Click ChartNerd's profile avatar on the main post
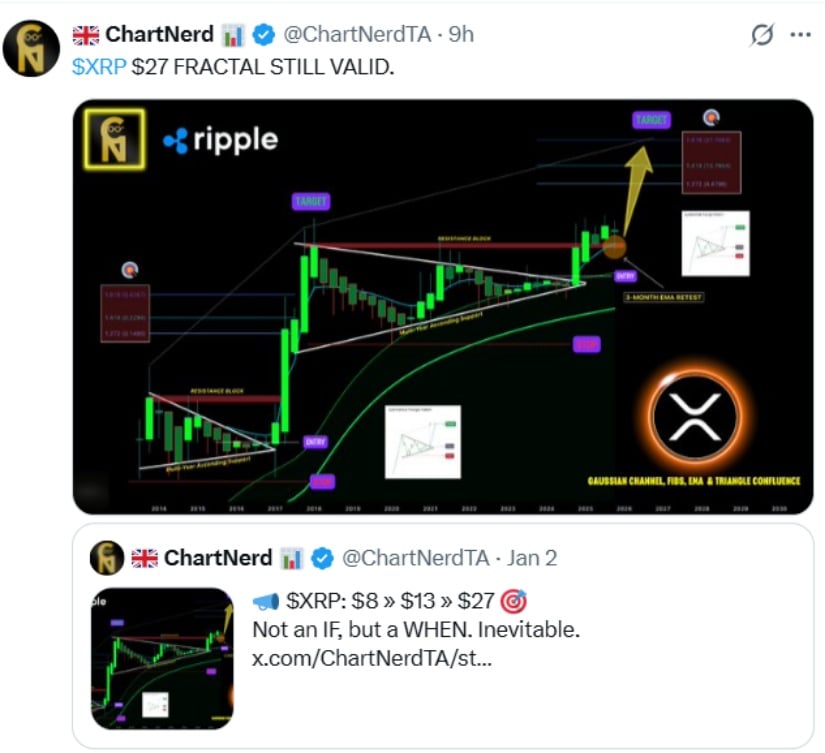The width and height of the screenshot is (825, 753). pos(32,48)
